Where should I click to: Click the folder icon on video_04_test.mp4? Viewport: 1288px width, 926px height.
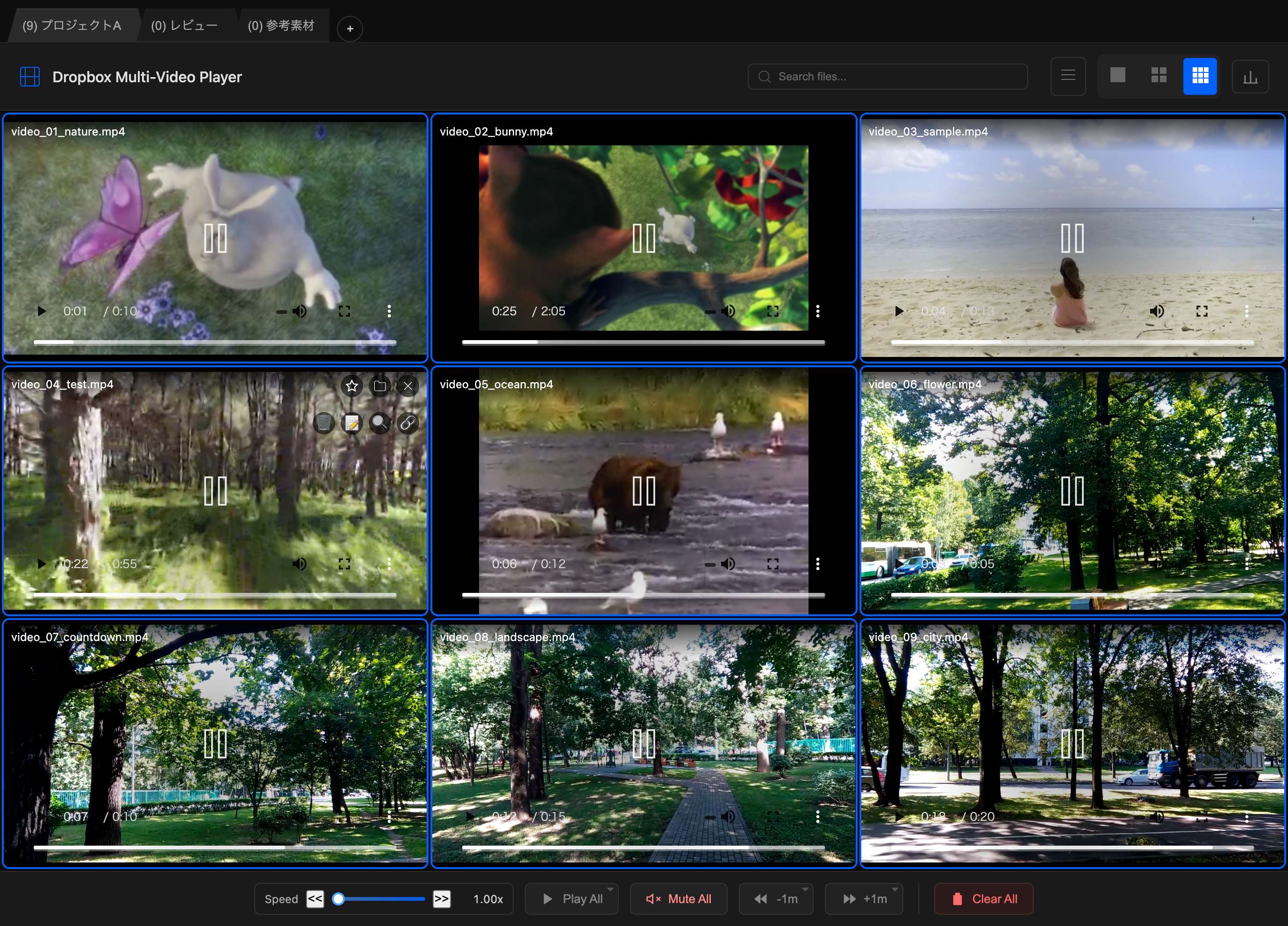click(380, 386)
